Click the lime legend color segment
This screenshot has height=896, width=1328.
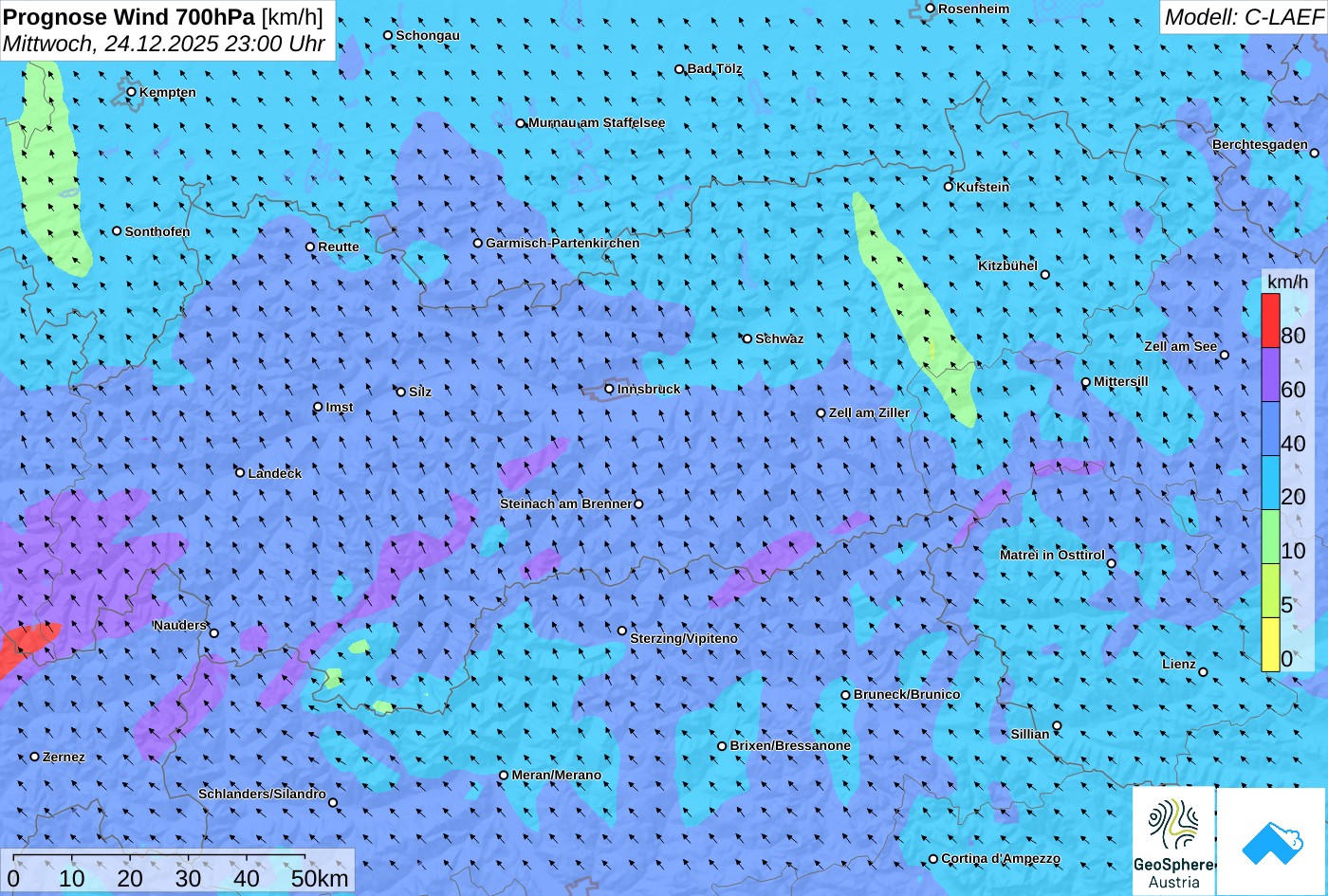(1270, 591)
